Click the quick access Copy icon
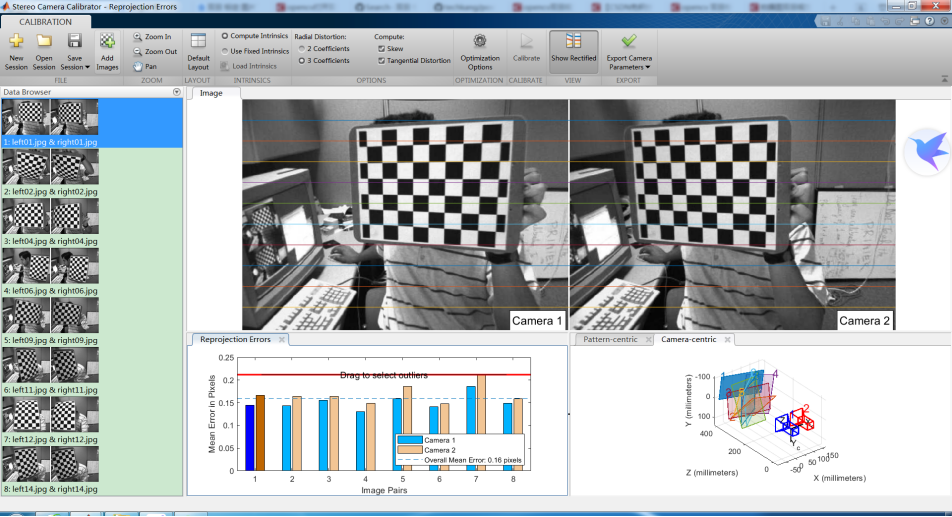 [855, 21]
